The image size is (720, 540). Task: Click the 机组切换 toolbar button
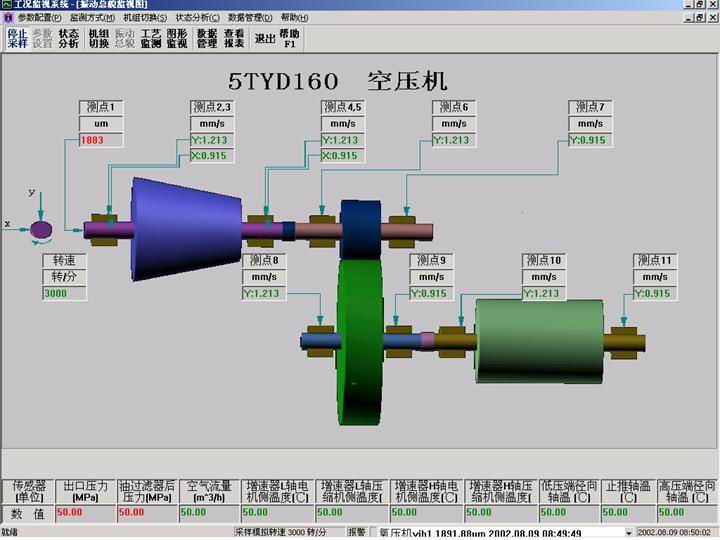98,38
